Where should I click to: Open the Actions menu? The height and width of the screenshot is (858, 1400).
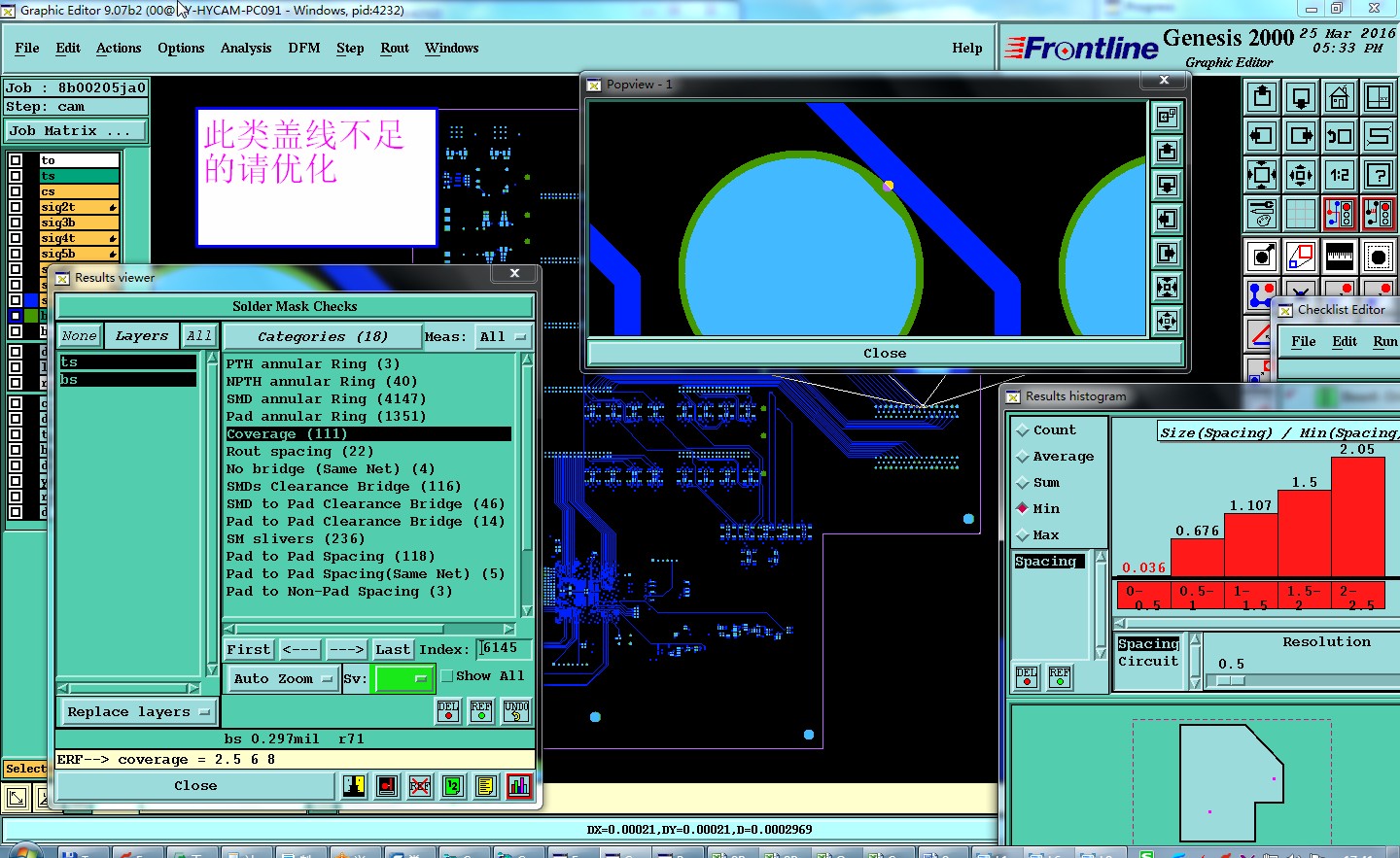(119, 48)
